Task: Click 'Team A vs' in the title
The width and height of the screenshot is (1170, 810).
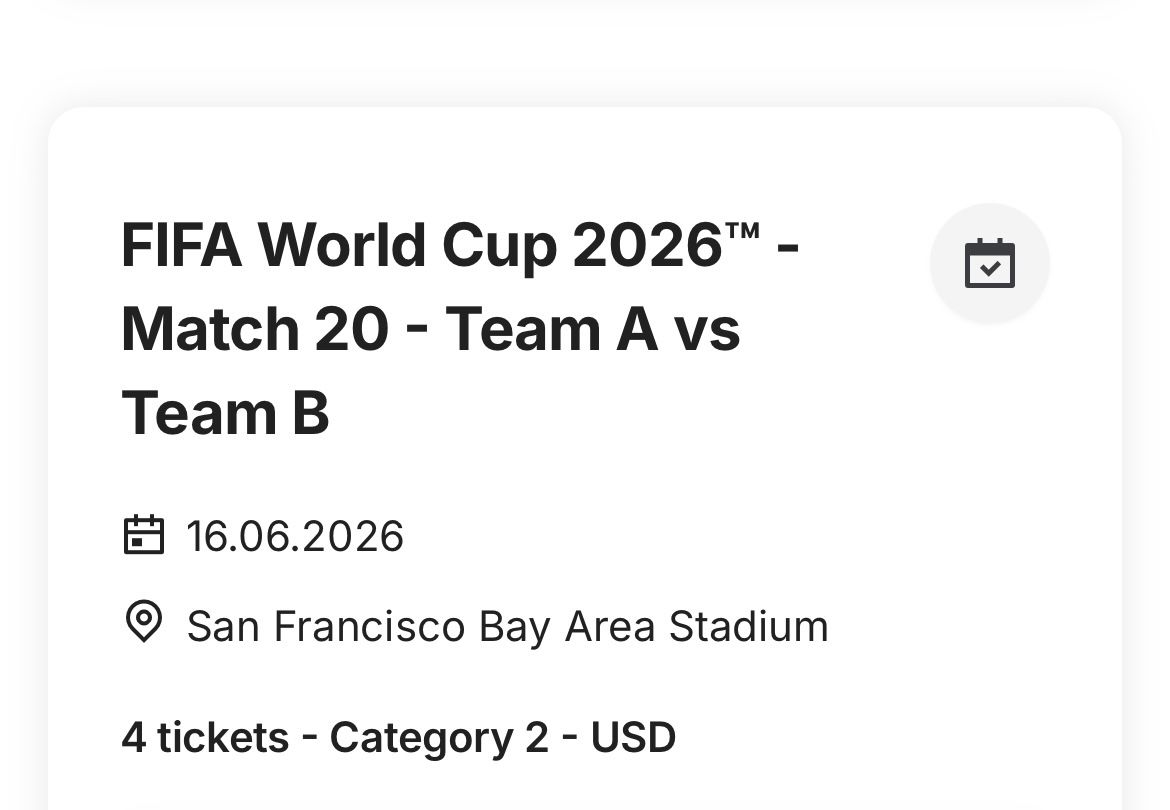Action: (592, 329)
